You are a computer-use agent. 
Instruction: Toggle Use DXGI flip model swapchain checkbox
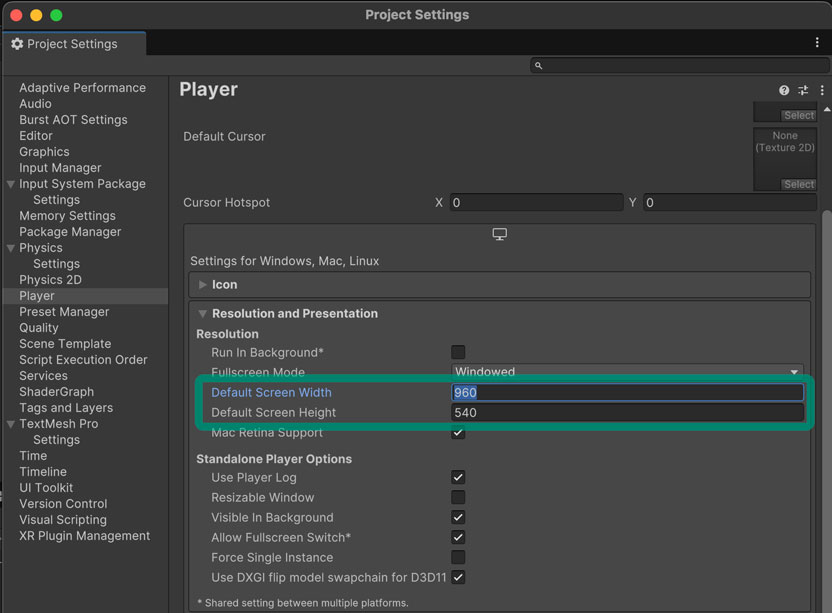[458, 577]
